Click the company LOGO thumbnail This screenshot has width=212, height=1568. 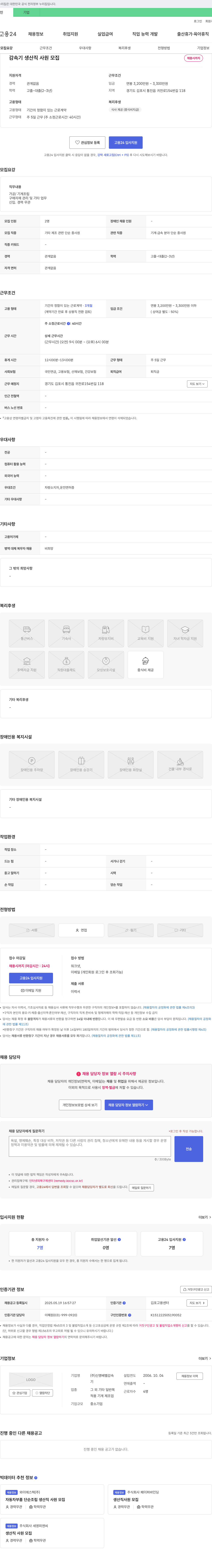pos(31,1380)
